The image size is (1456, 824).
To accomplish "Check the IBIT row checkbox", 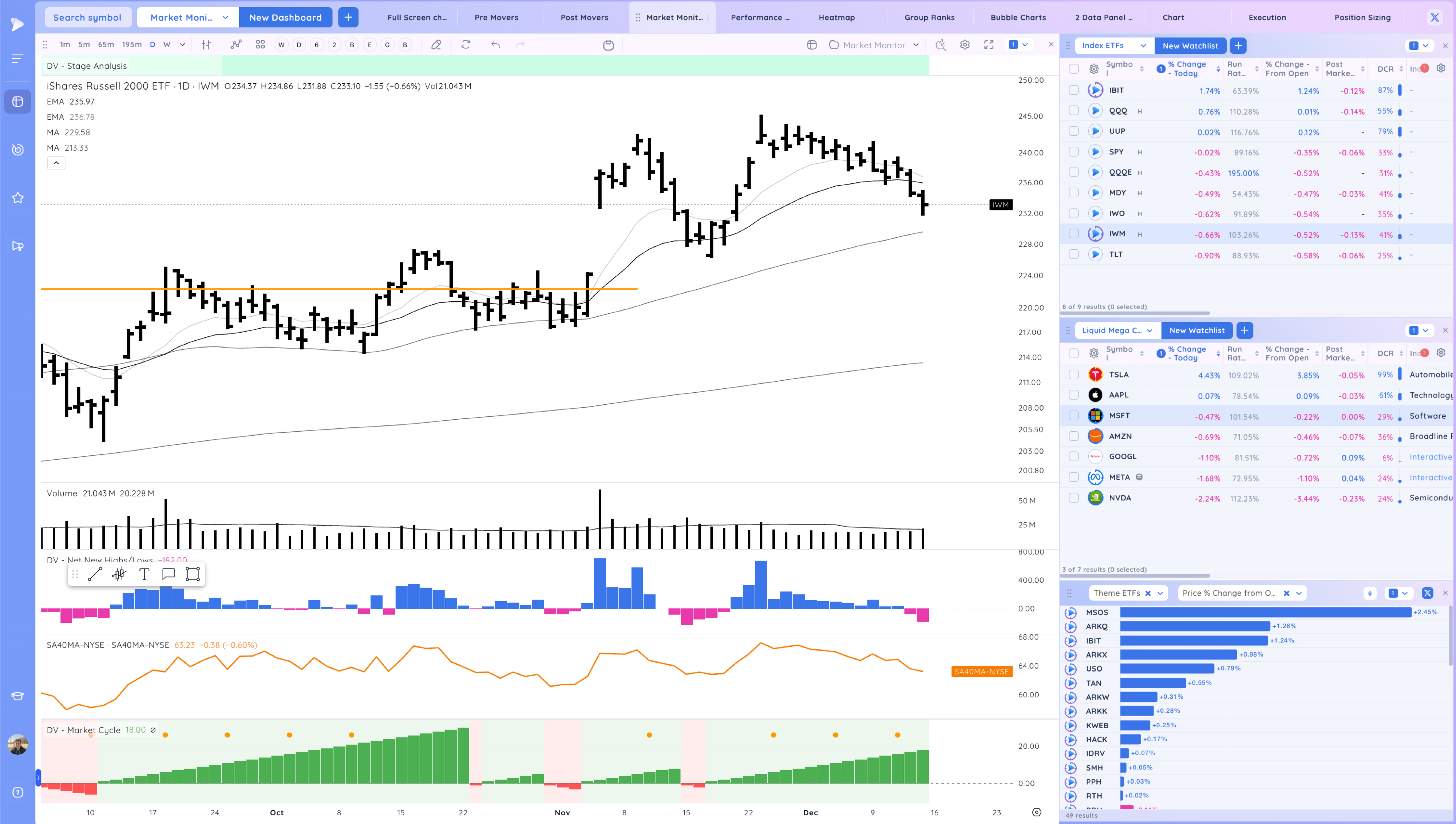I will [1073, 90].
